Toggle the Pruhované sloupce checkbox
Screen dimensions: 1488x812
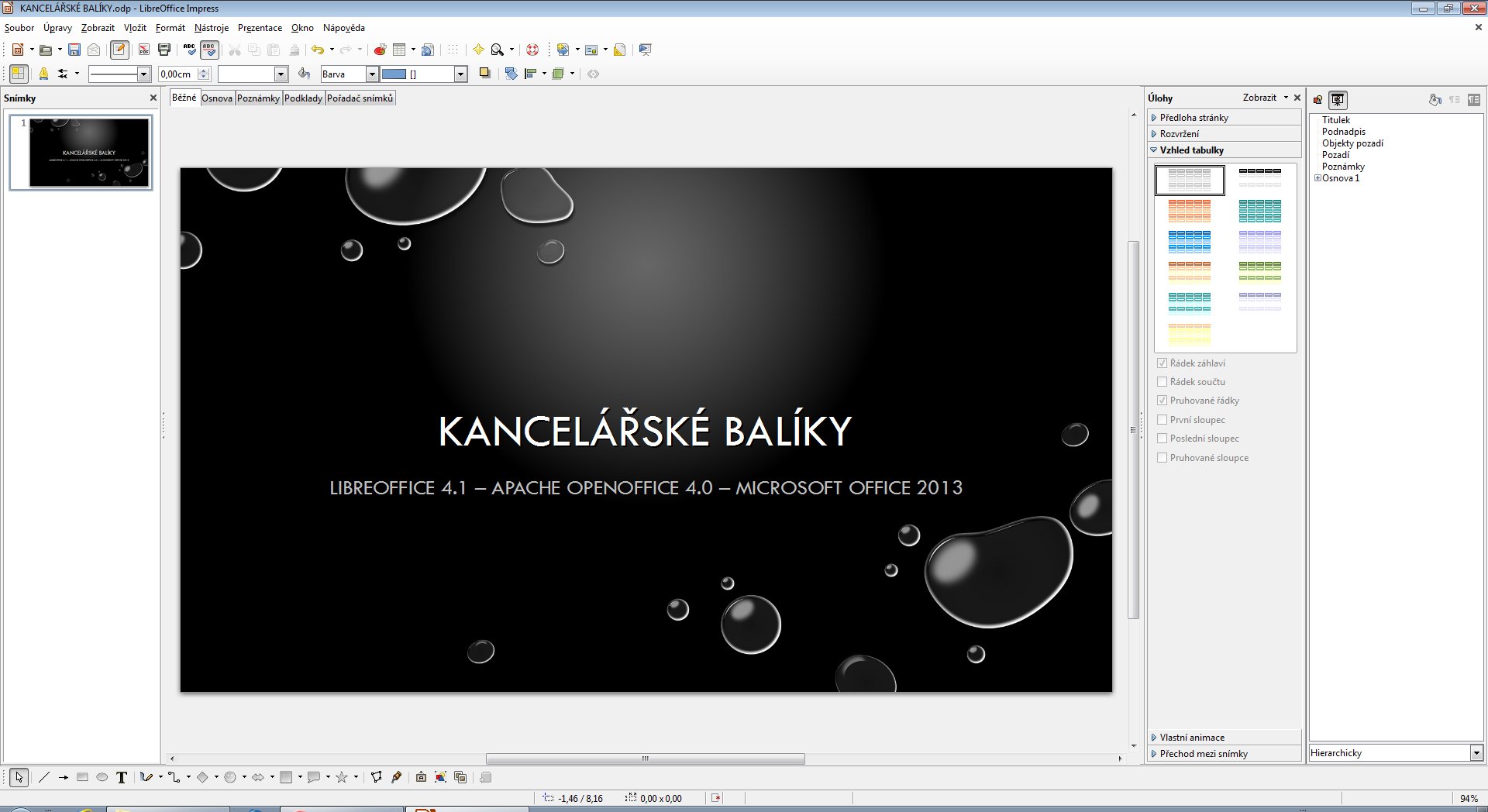click(x=1162, y=457)
